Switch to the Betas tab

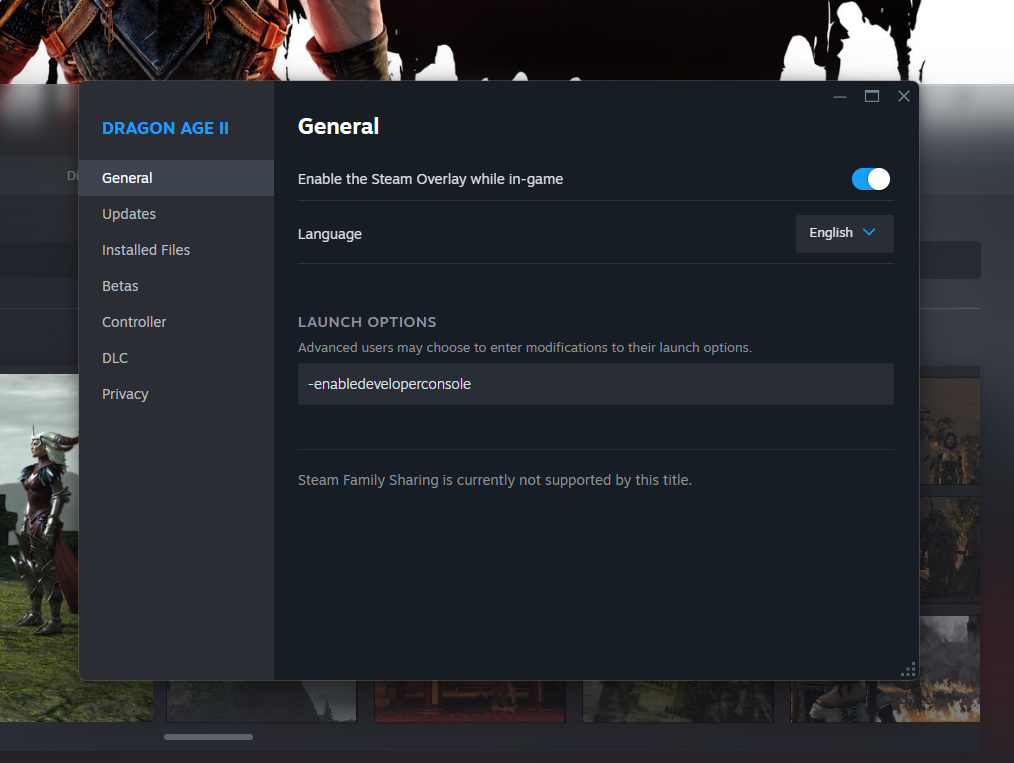177,286
